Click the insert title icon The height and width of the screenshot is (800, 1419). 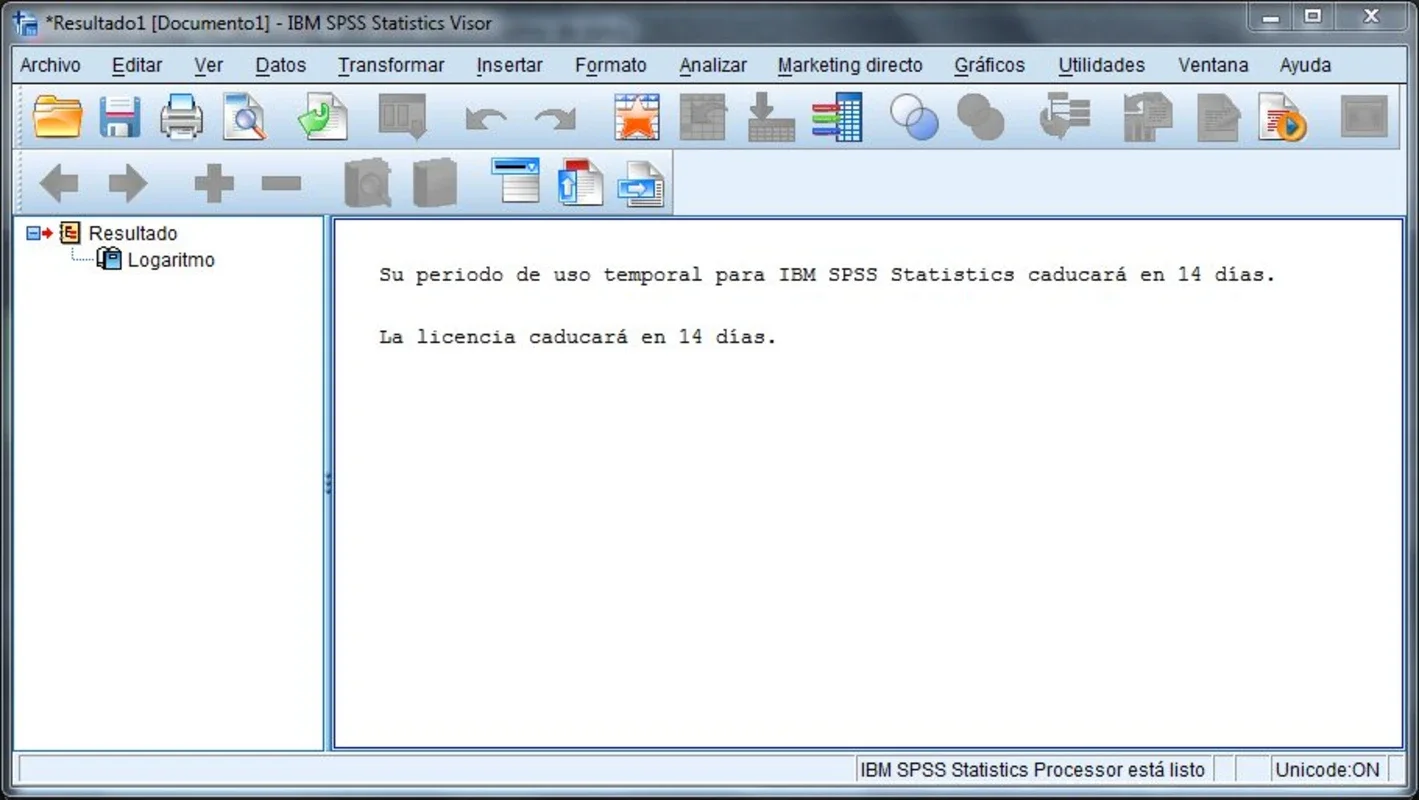pyautogui.click(x=580, y=182)
